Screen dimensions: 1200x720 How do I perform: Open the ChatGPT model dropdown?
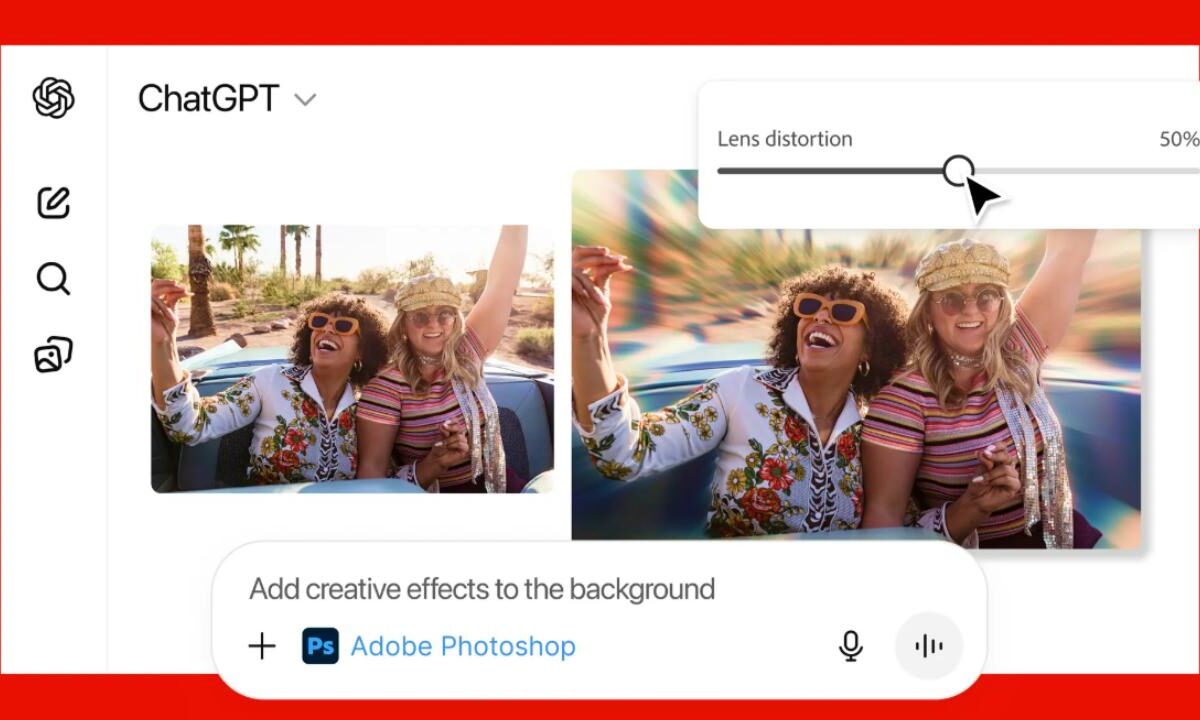pyautogui.click(x=228, y=99)
